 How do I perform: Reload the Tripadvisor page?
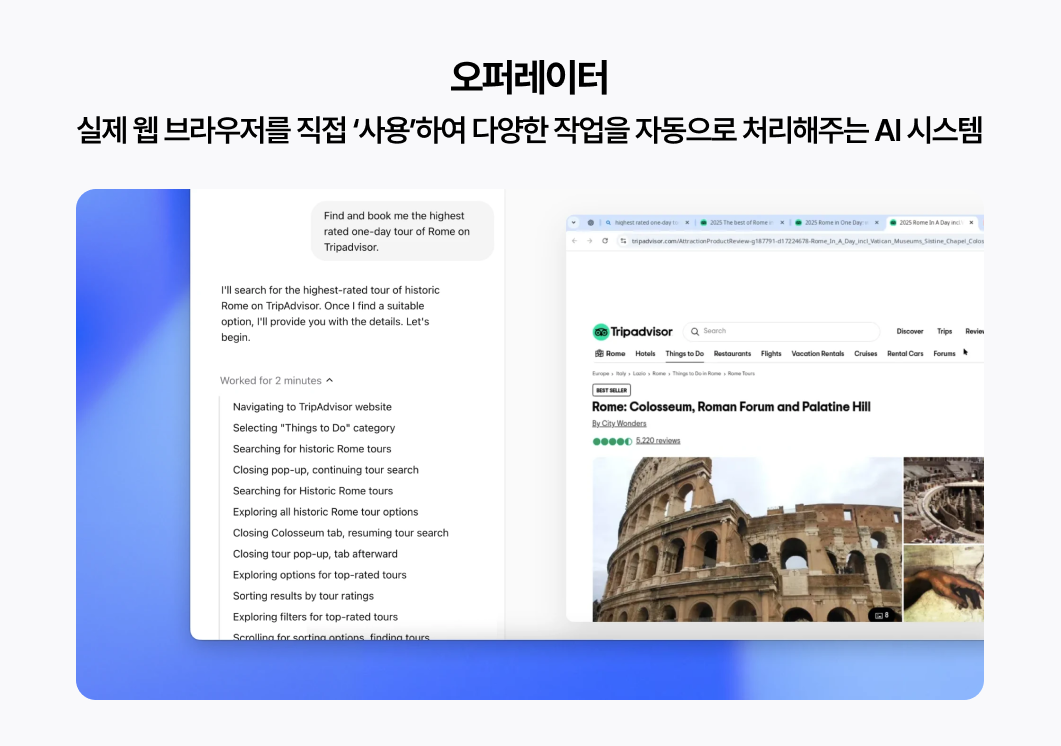(x=605, y=241)
